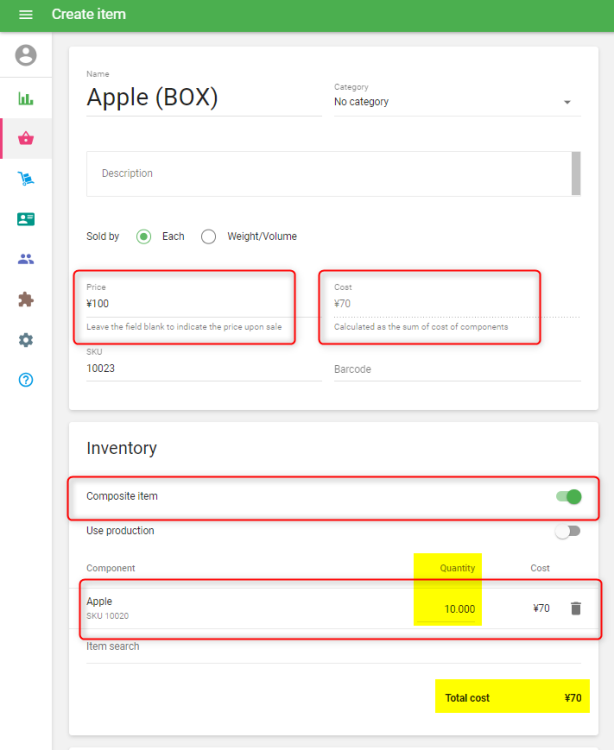Viewport: 614px width, 750px height.
Task: Open the hamburger menu
Action: click(26, 15)
